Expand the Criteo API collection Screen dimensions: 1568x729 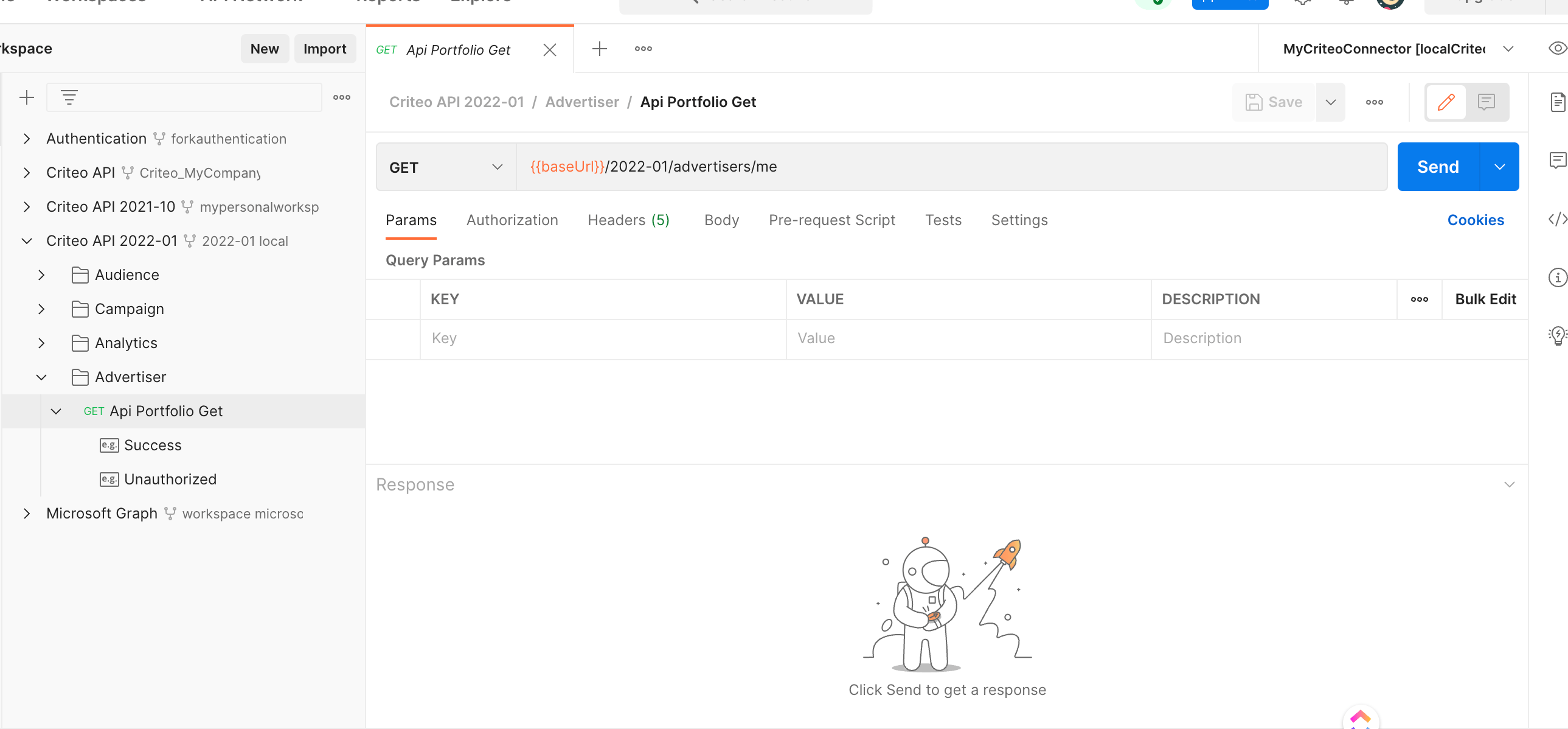tap(26, 173)
